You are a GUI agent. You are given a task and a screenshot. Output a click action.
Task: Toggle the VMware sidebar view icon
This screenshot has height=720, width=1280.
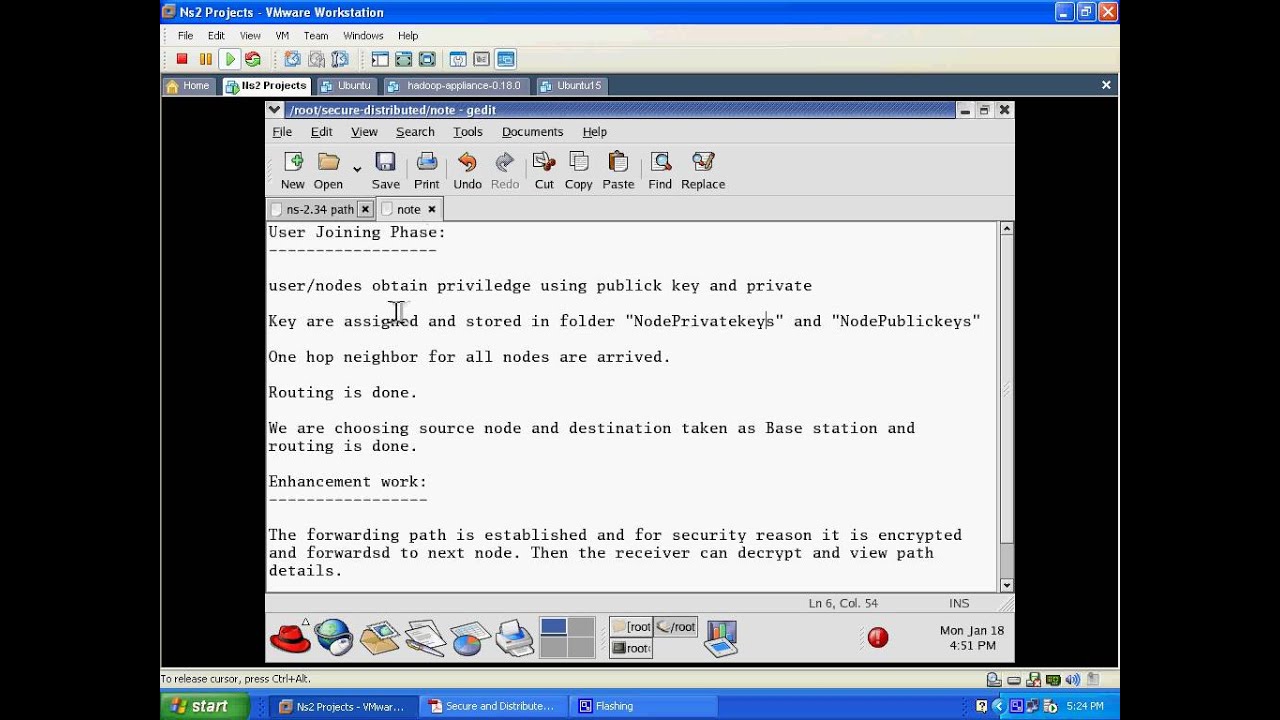pos(380,59)
